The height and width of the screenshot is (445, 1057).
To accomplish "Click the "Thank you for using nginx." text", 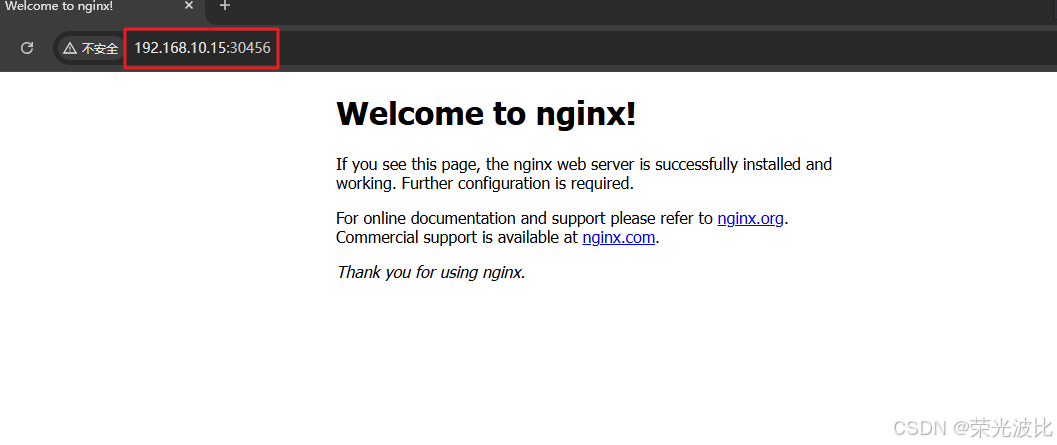I will [x=431, y=272].
